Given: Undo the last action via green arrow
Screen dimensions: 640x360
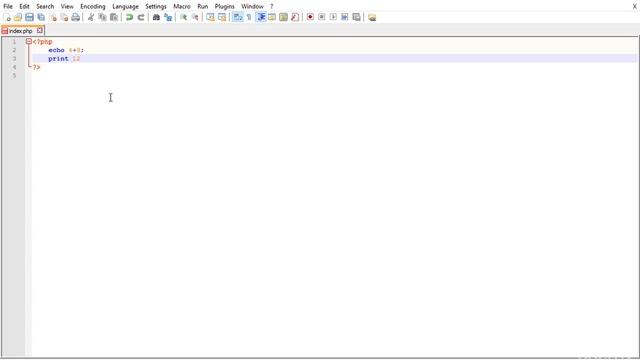Looking at the screenshot, I should [x=129, y=17].
